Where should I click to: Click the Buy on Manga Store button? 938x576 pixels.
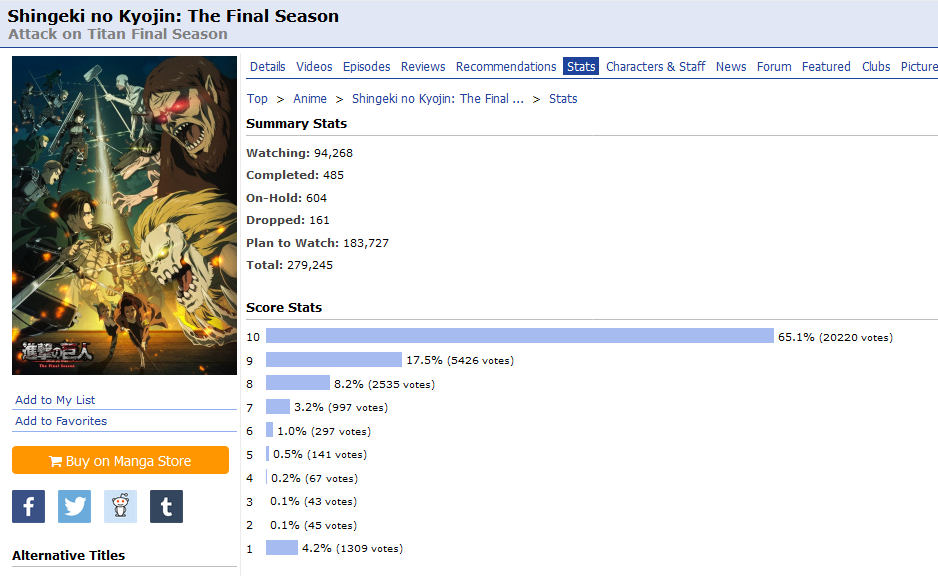tap(120, 461)
